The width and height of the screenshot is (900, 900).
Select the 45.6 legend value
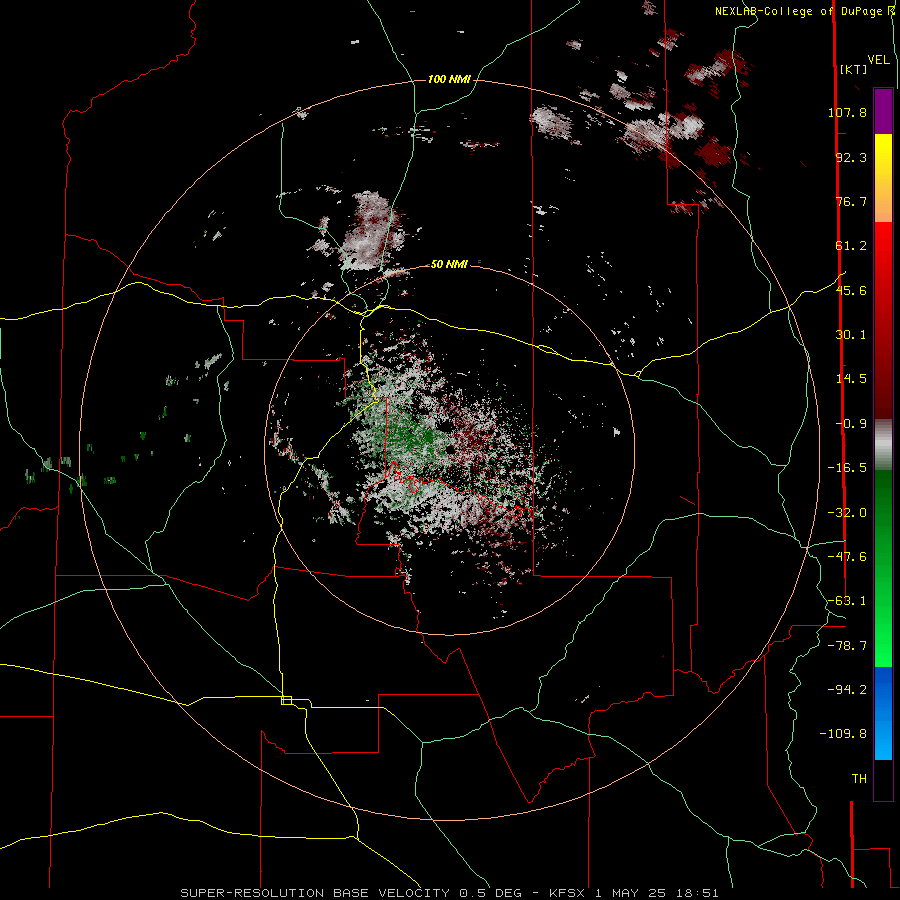click(851, 290)
